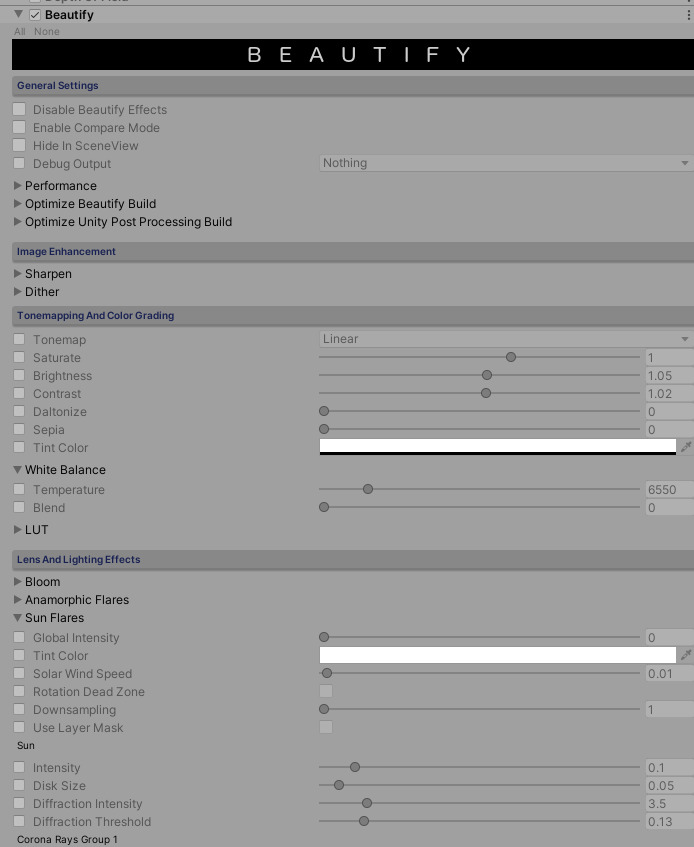This screenshot has width=694, height=847.
Task: Click the BEAUTIFY banner image
Action: (x=353, y=54)
